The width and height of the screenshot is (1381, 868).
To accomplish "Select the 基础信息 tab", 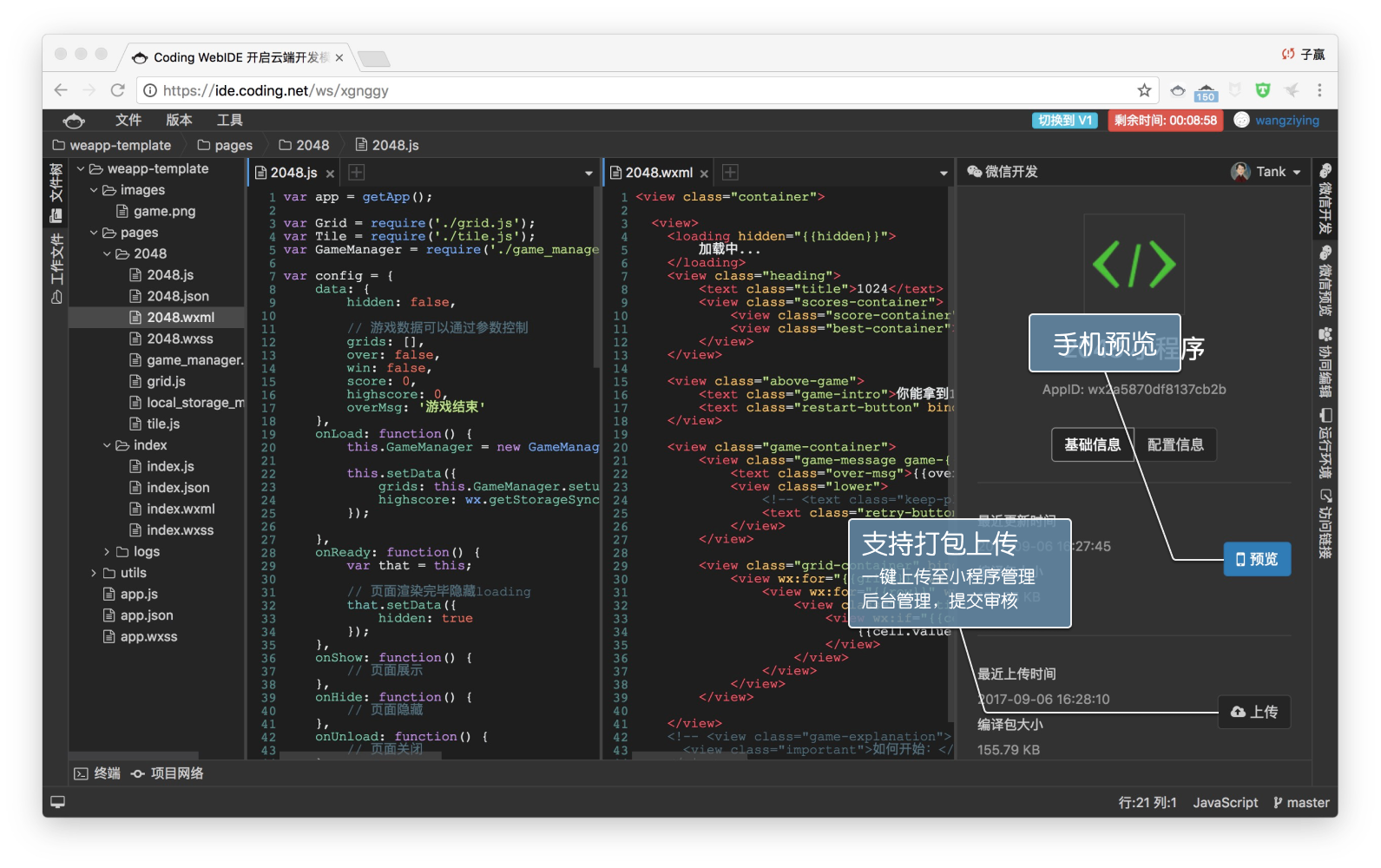I will pyautogui.click(x=1092, y=444).
